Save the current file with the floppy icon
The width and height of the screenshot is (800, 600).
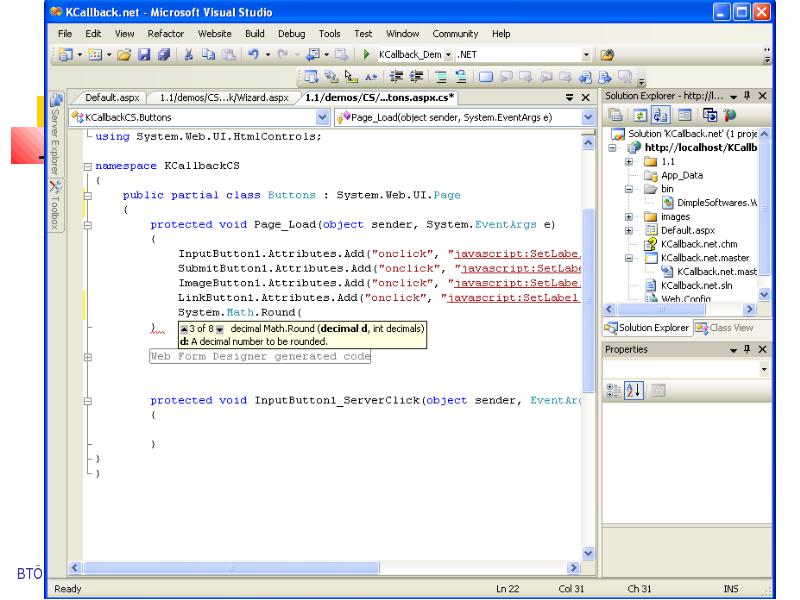(x=144, y=55)
